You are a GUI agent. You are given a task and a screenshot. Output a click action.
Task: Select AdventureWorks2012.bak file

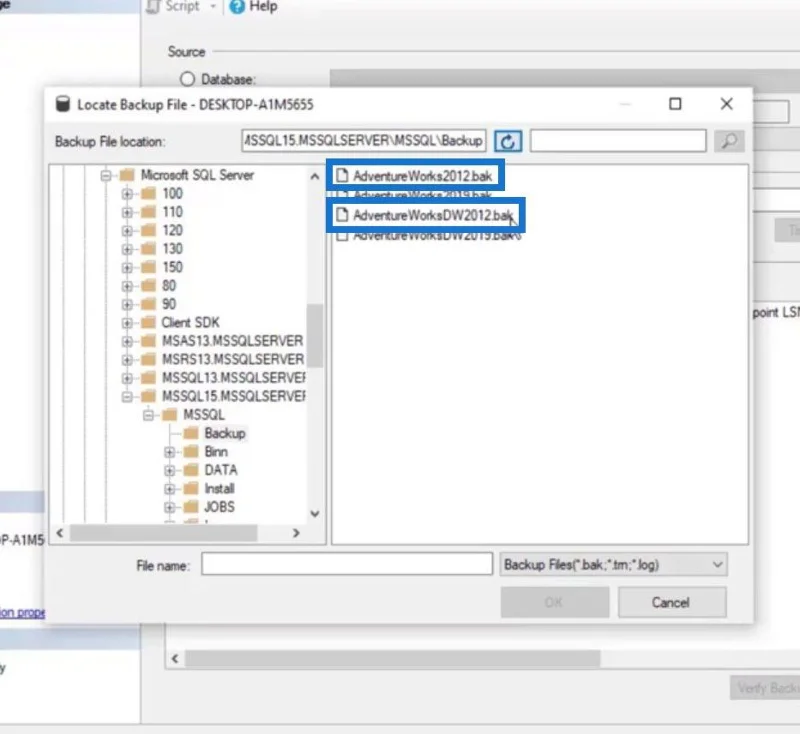pos(414,176)
